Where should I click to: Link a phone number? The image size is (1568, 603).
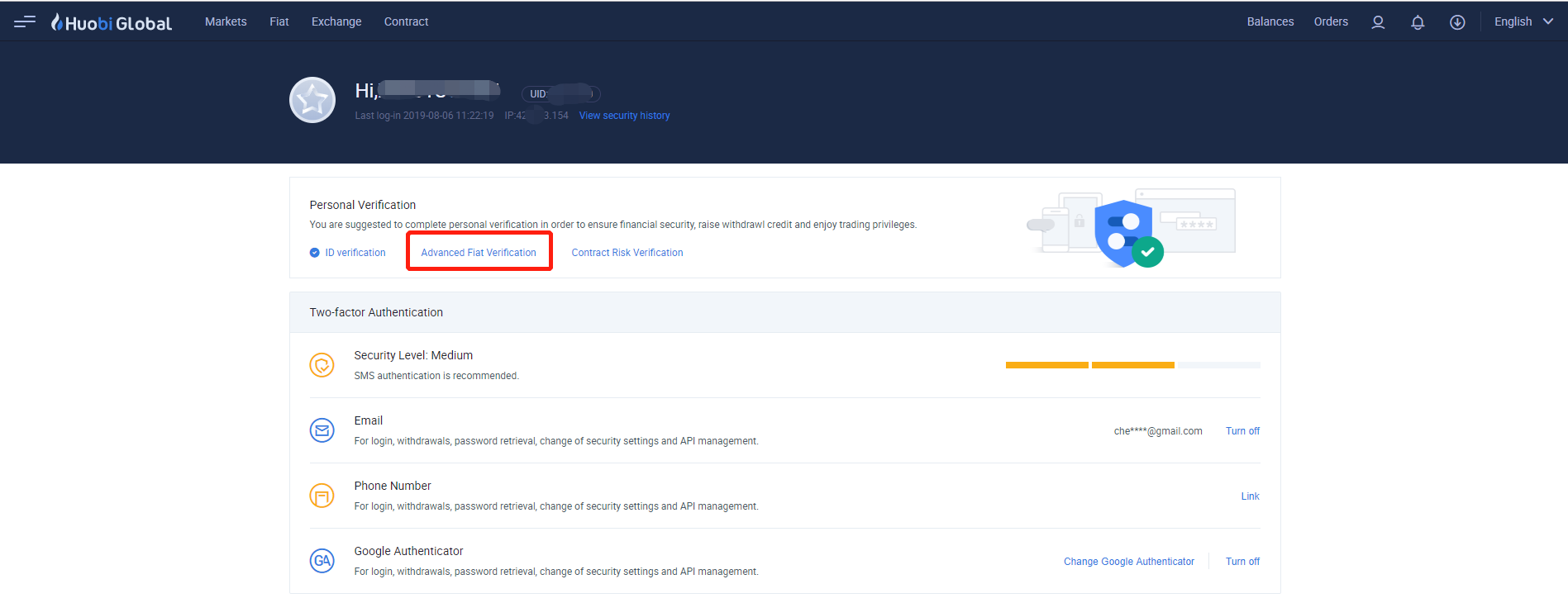pyautogui.click(x=1250, y=496)
